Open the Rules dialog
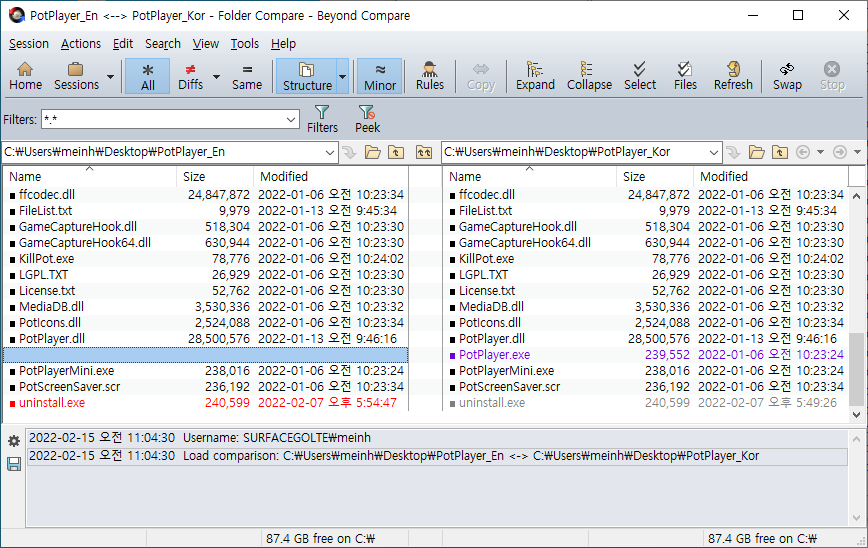868x548 pixels. pyautogui.click(x=430, y=76)
